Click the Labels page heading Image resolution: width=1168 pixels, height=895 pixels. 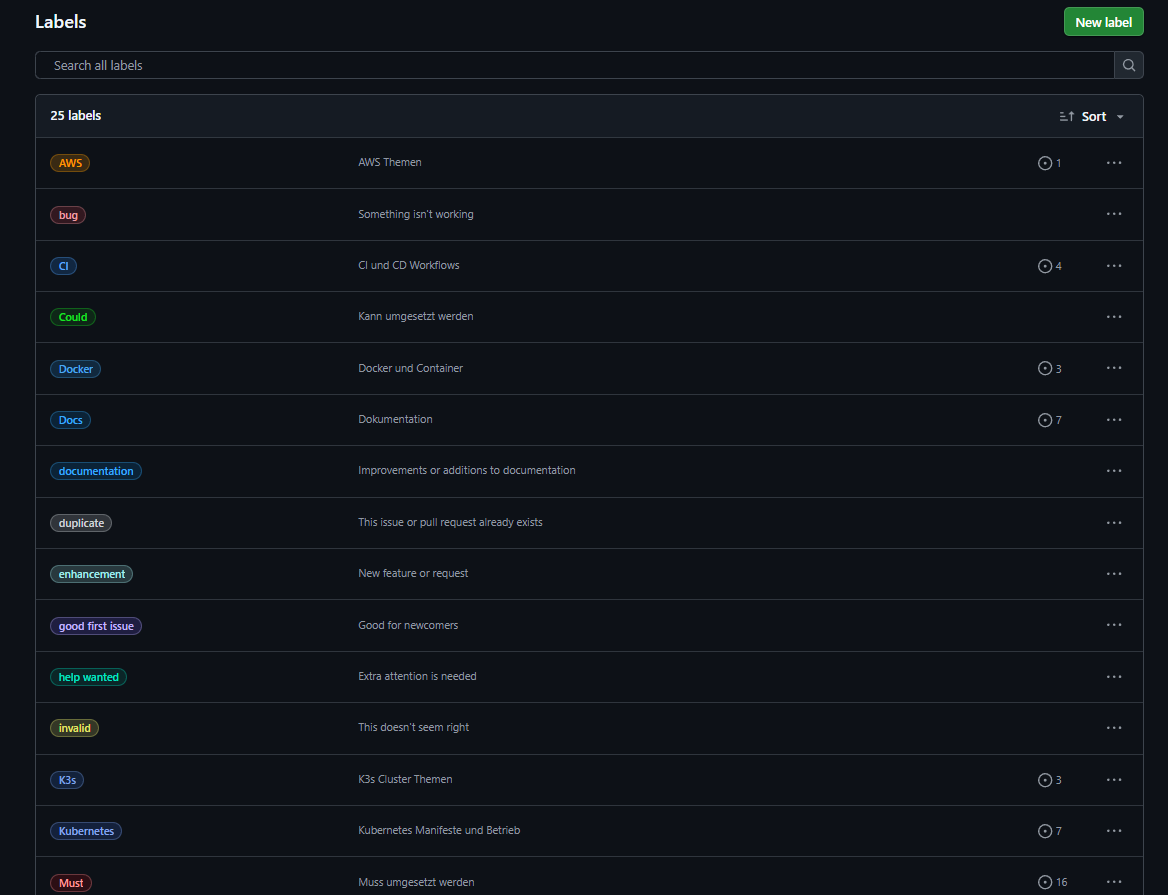[60, 22]
